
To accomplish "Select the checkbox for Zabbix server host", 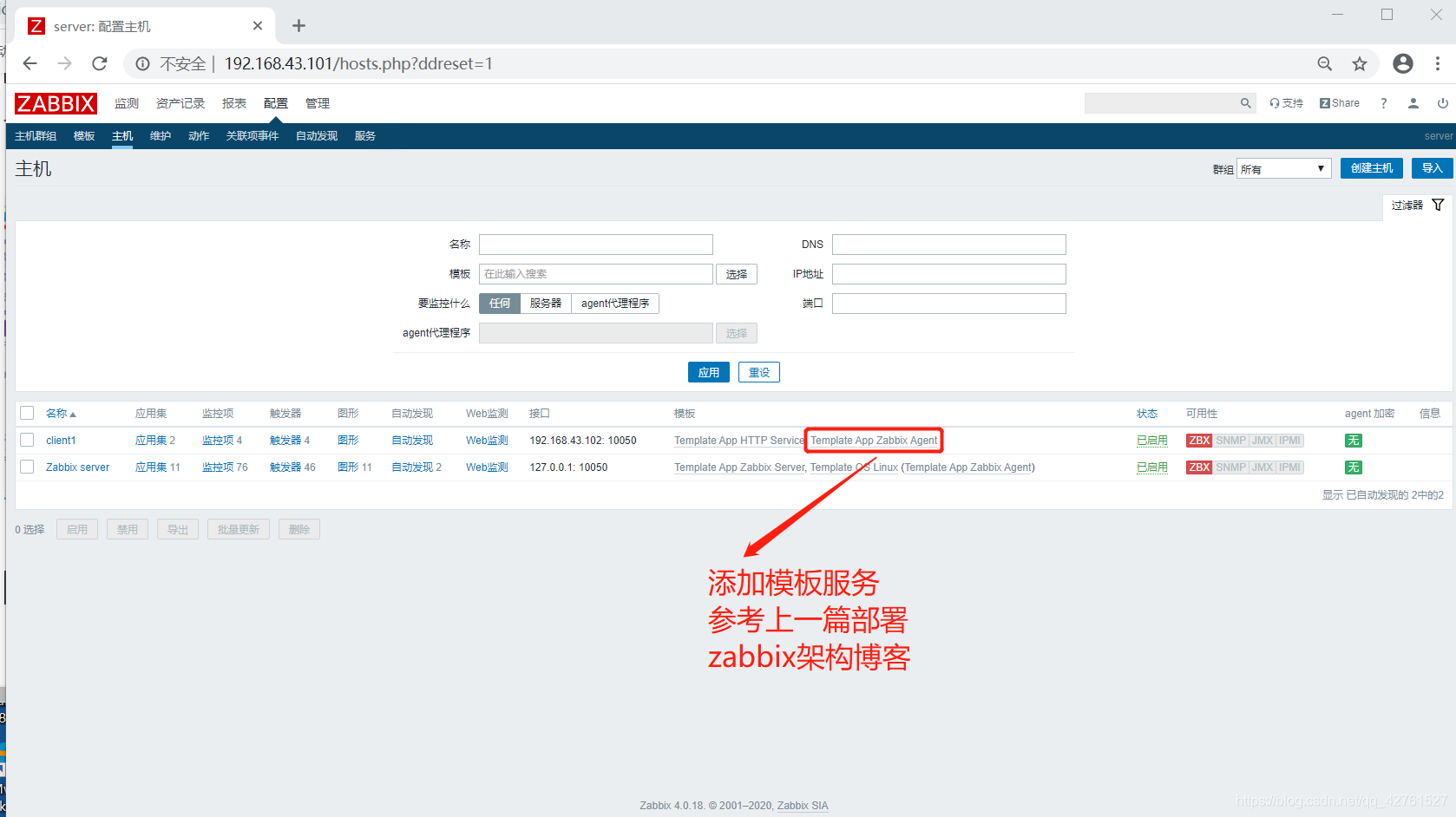I will click(27, 467).
